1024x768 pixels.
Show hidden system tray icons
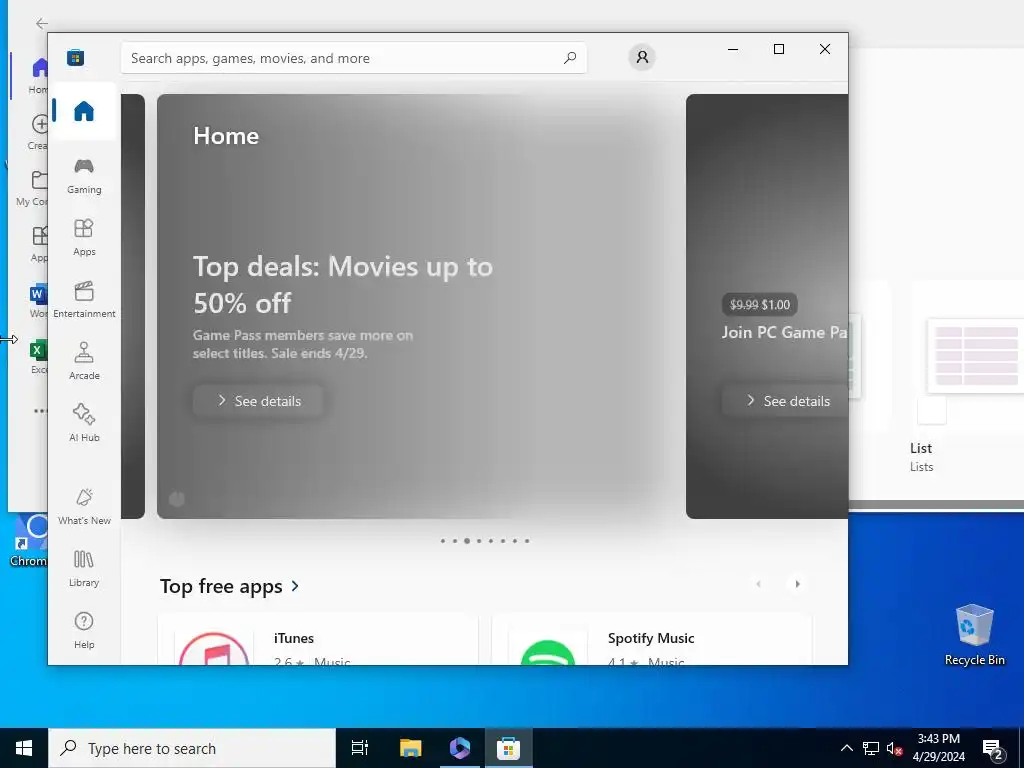846,748
